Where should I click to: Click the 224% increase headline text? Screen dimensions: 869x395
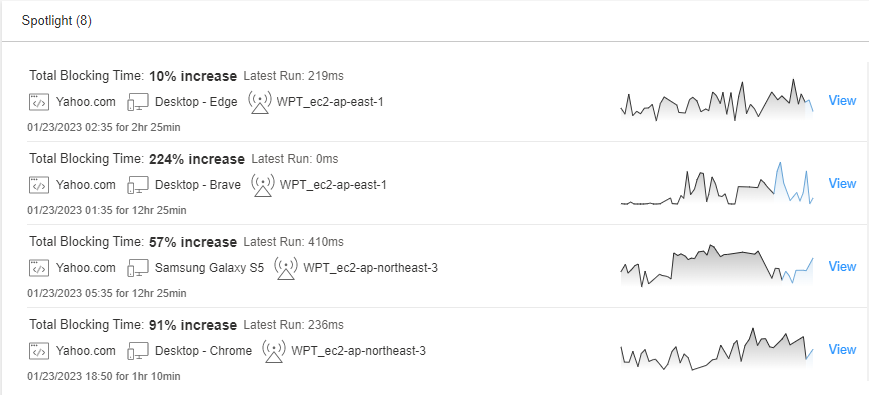[x=197, y=160]
